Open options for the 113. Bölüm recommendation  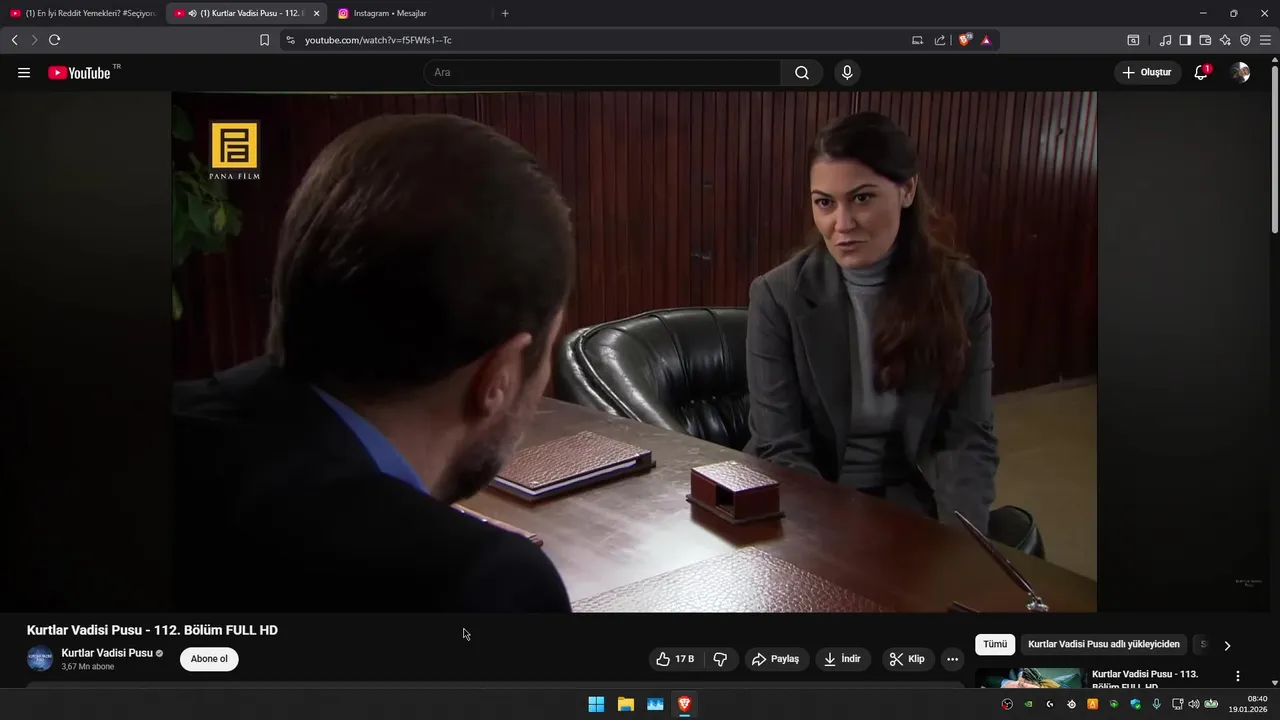click(x=1237, y=676)
